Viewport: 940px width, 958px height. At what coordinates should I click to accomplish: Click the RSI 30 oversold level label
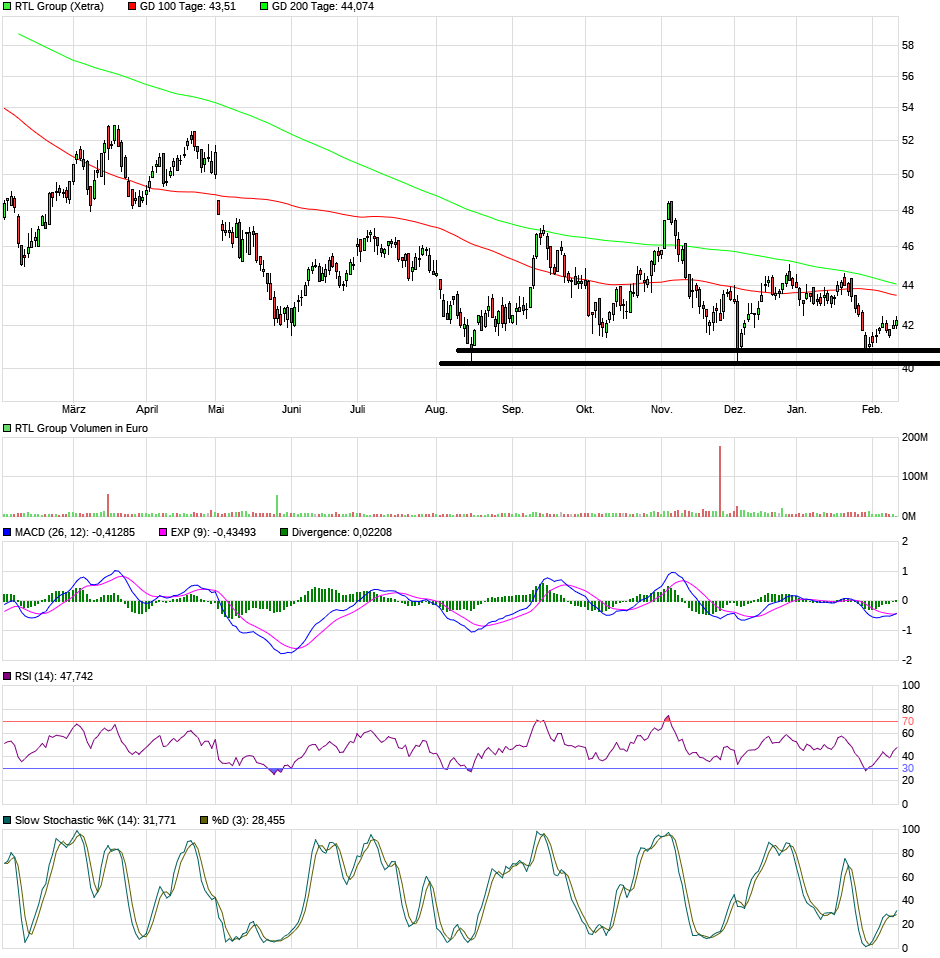pyautogui.click(x=908, y=768)
